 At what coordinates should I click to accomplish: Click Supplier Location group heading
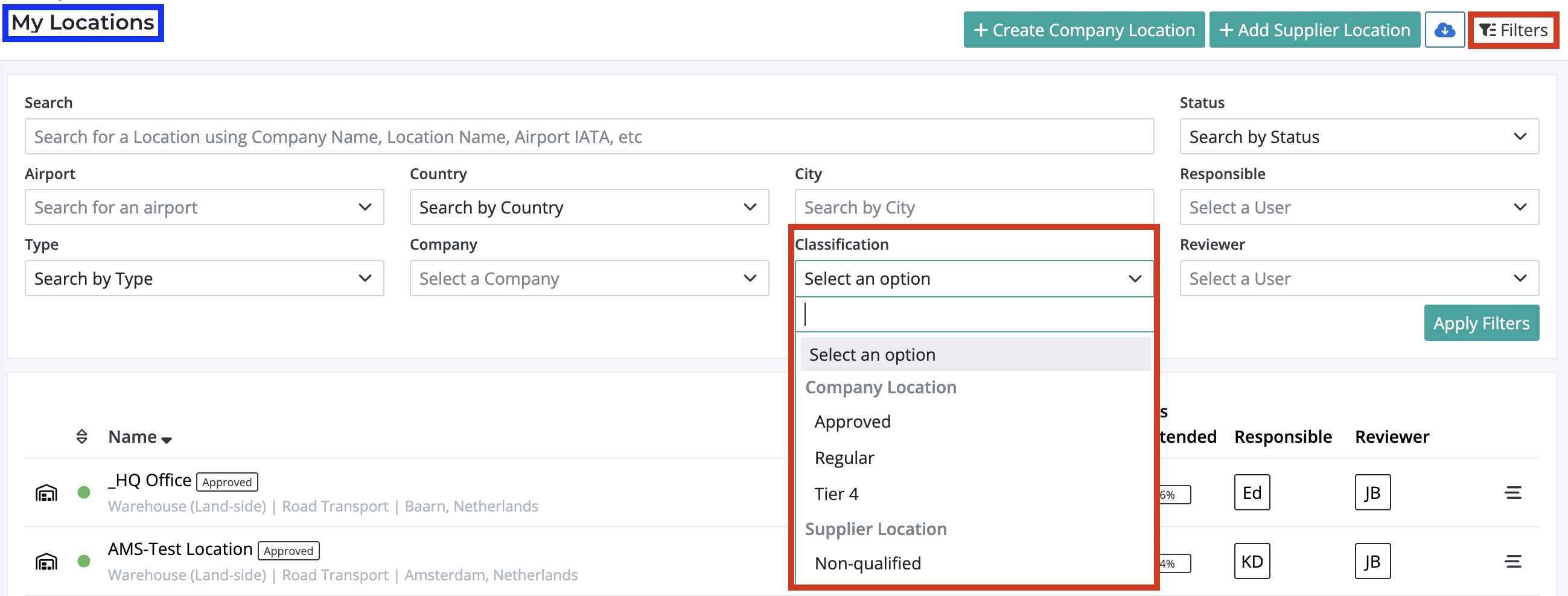coord(876,529)
